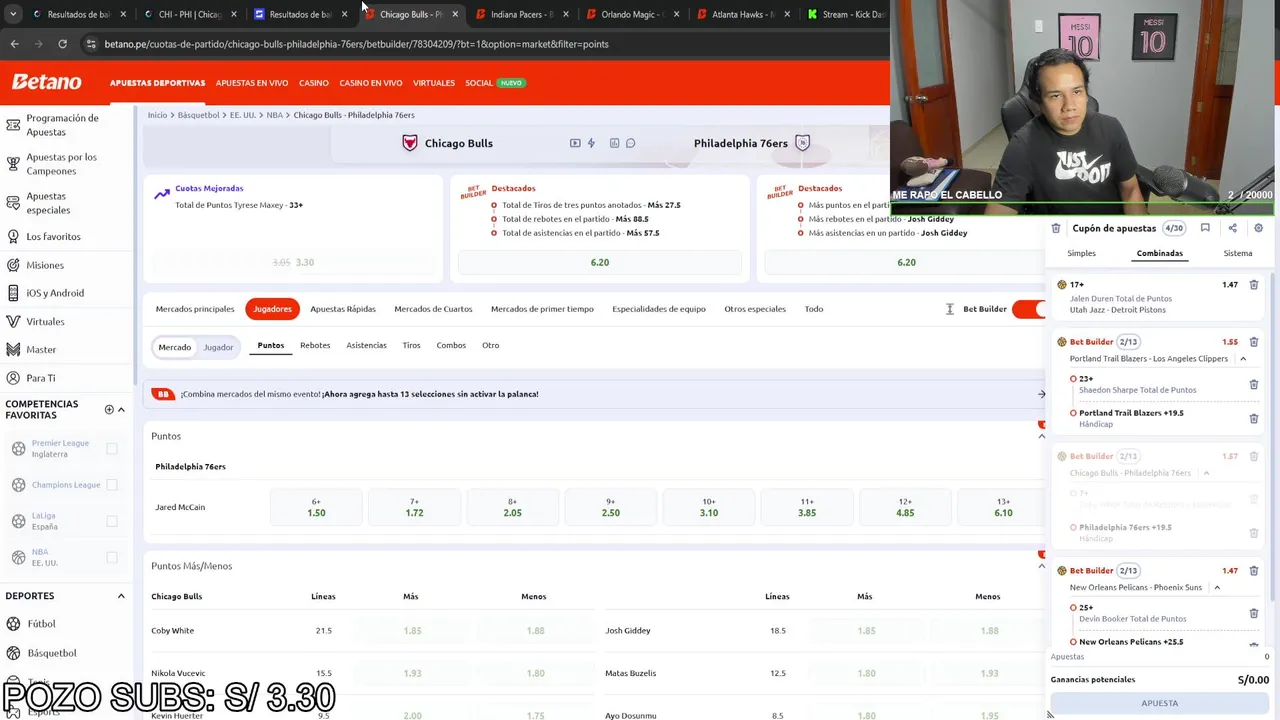
Task: Click the Apuesta button
Action: 1160,703
